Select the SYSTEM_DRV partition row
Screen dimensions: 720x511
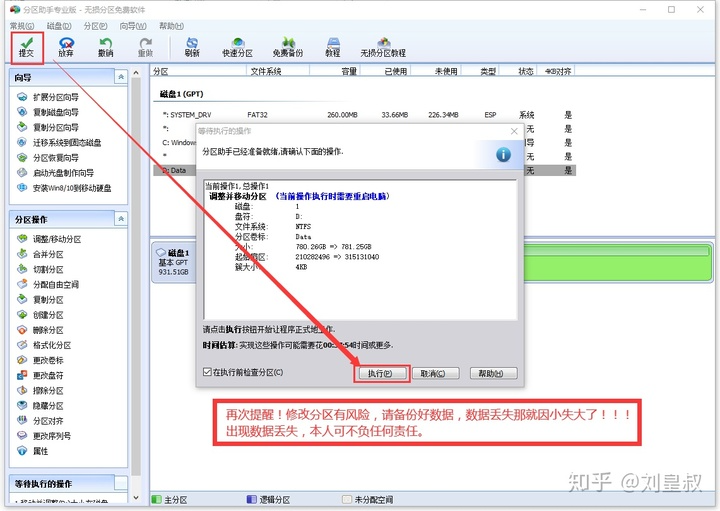click(365, 115)
